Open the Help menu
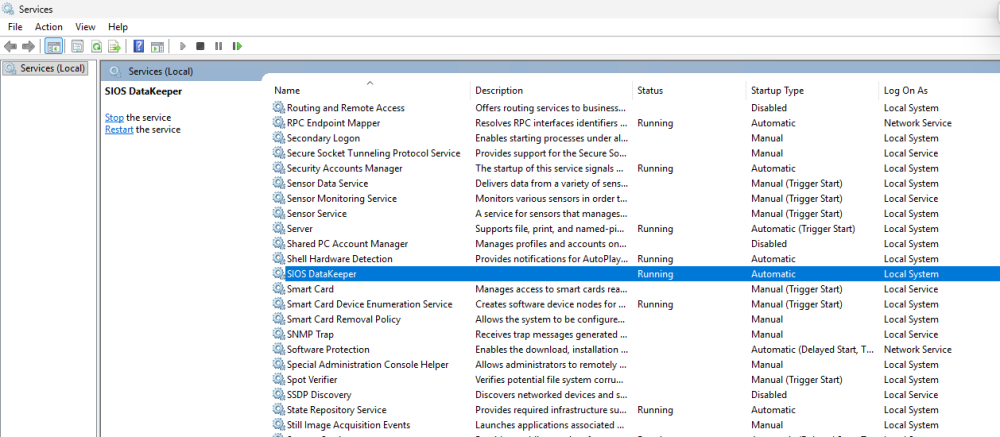This screenshot has width=1000, height=437. [x=118, y=27]
